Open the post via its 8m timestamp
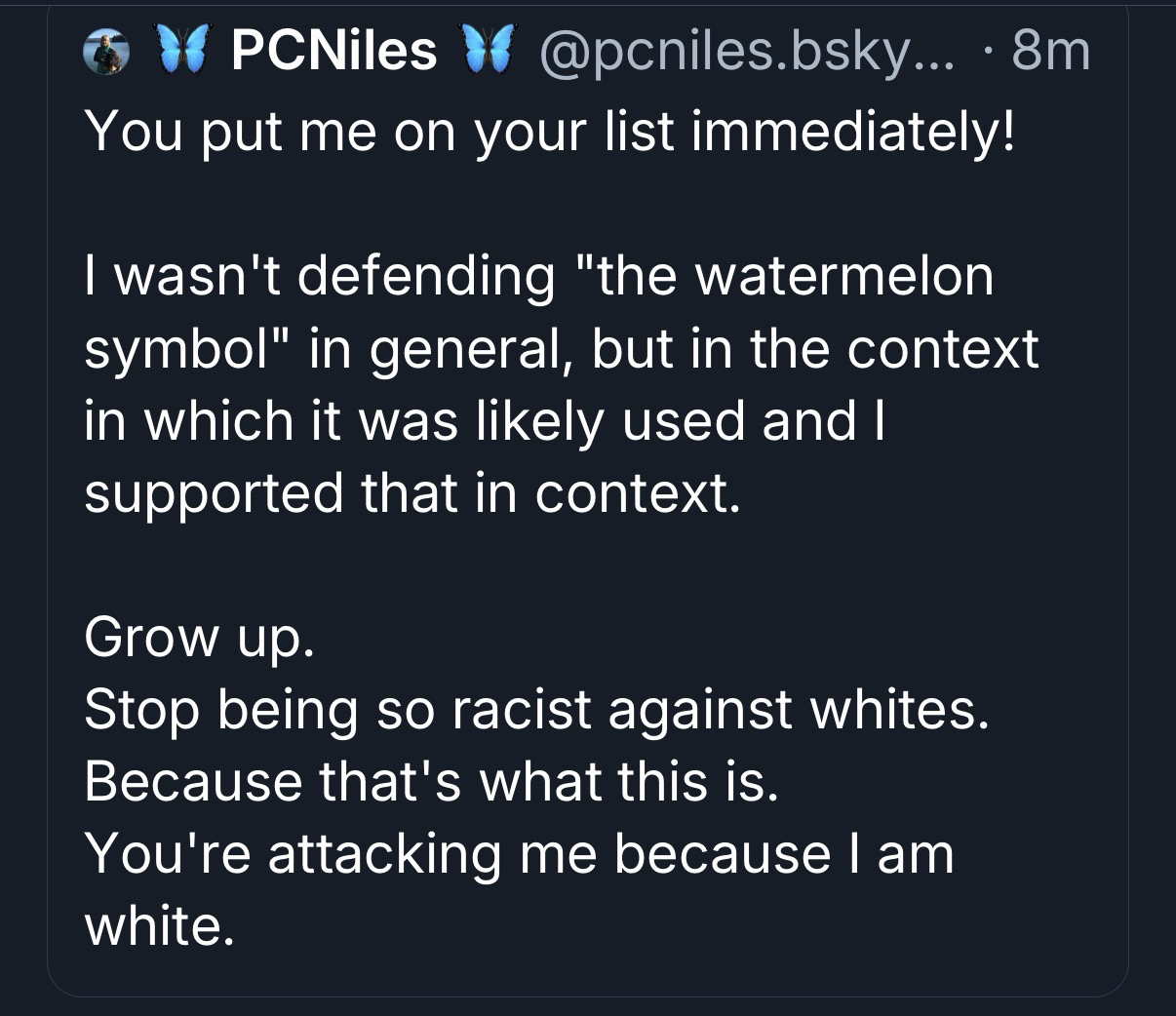Image resolution: width=1176 pixels, height=1016 pixels. click(1050, 51)
